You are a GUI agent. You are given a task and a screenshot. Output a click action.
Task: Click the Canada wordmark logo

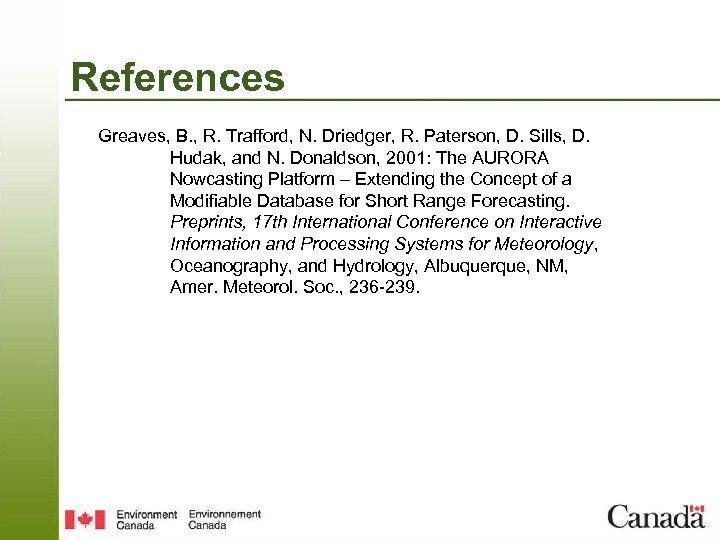coord(656,517)
